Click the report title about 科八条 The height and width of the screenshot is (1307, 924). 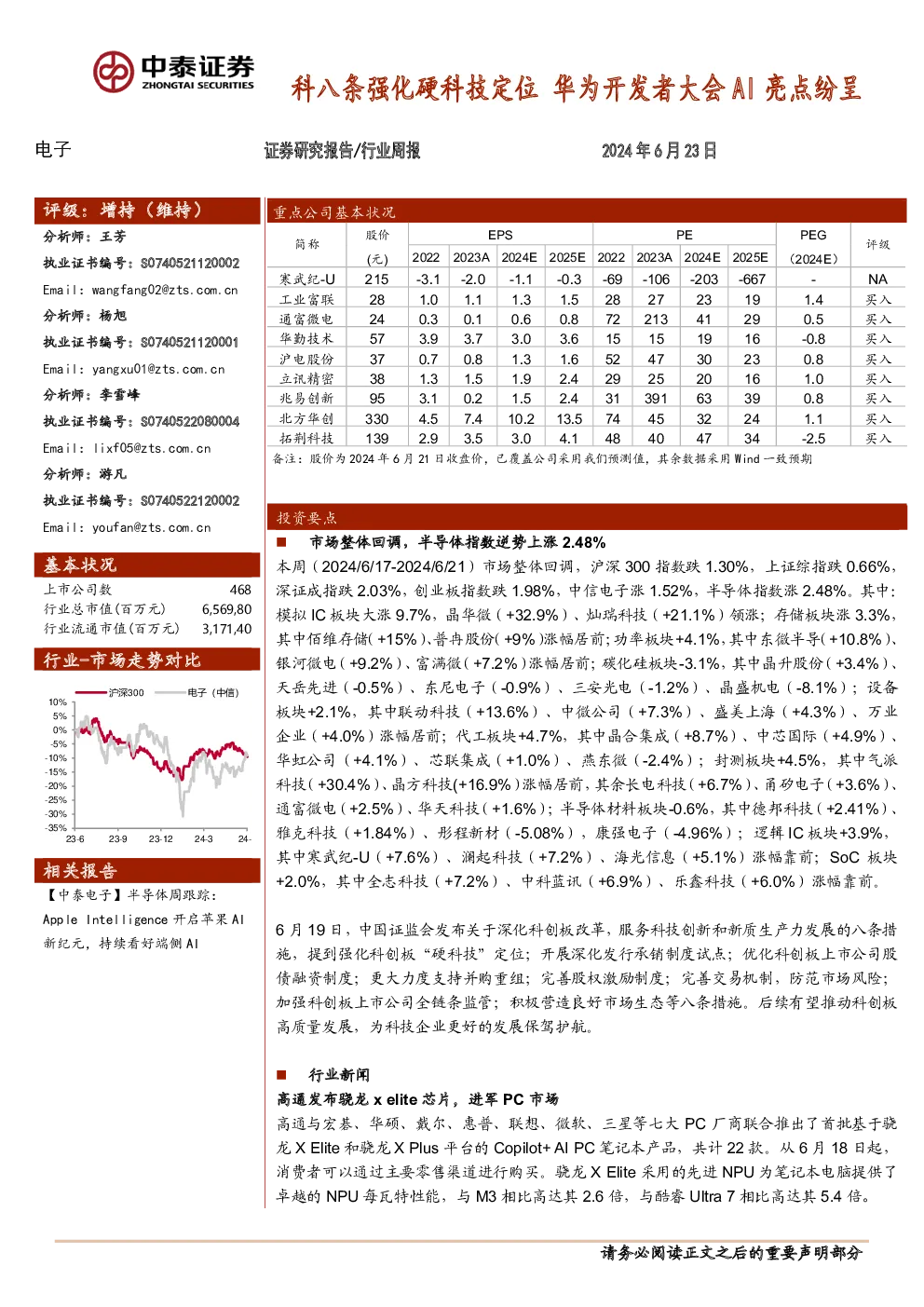[577, 88]
